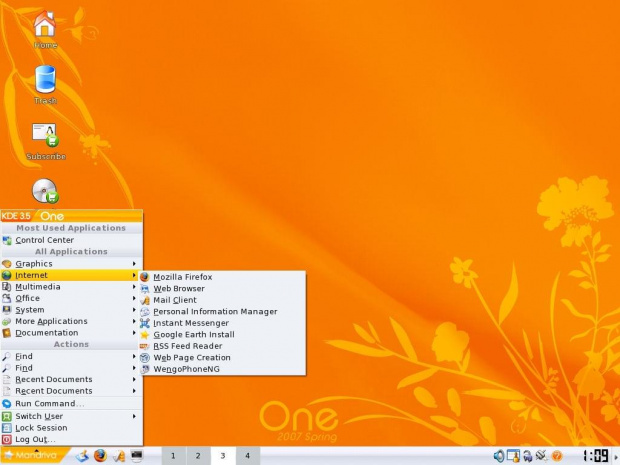Click the Show Desktop icon in the panel

[82, 456]
